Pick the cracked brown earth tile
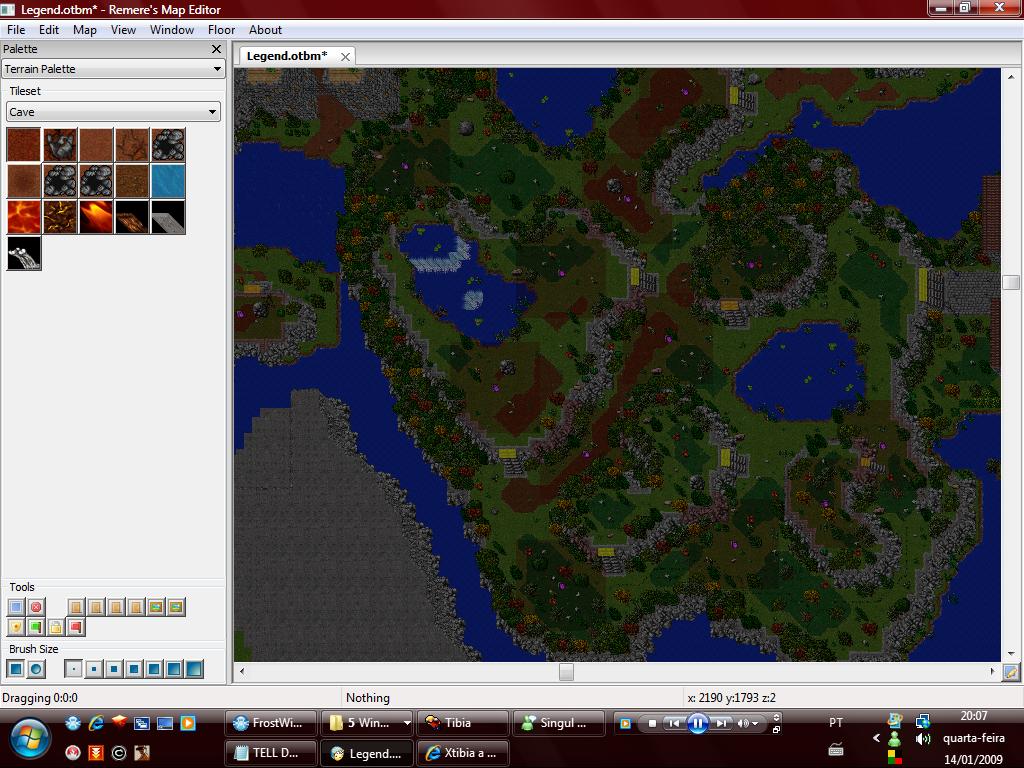 132,145
